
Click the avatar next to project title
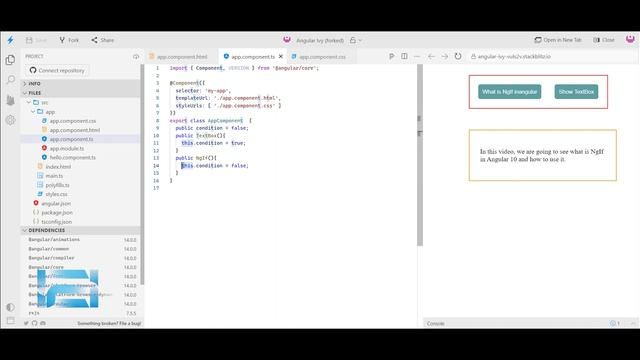click(287, 40)
